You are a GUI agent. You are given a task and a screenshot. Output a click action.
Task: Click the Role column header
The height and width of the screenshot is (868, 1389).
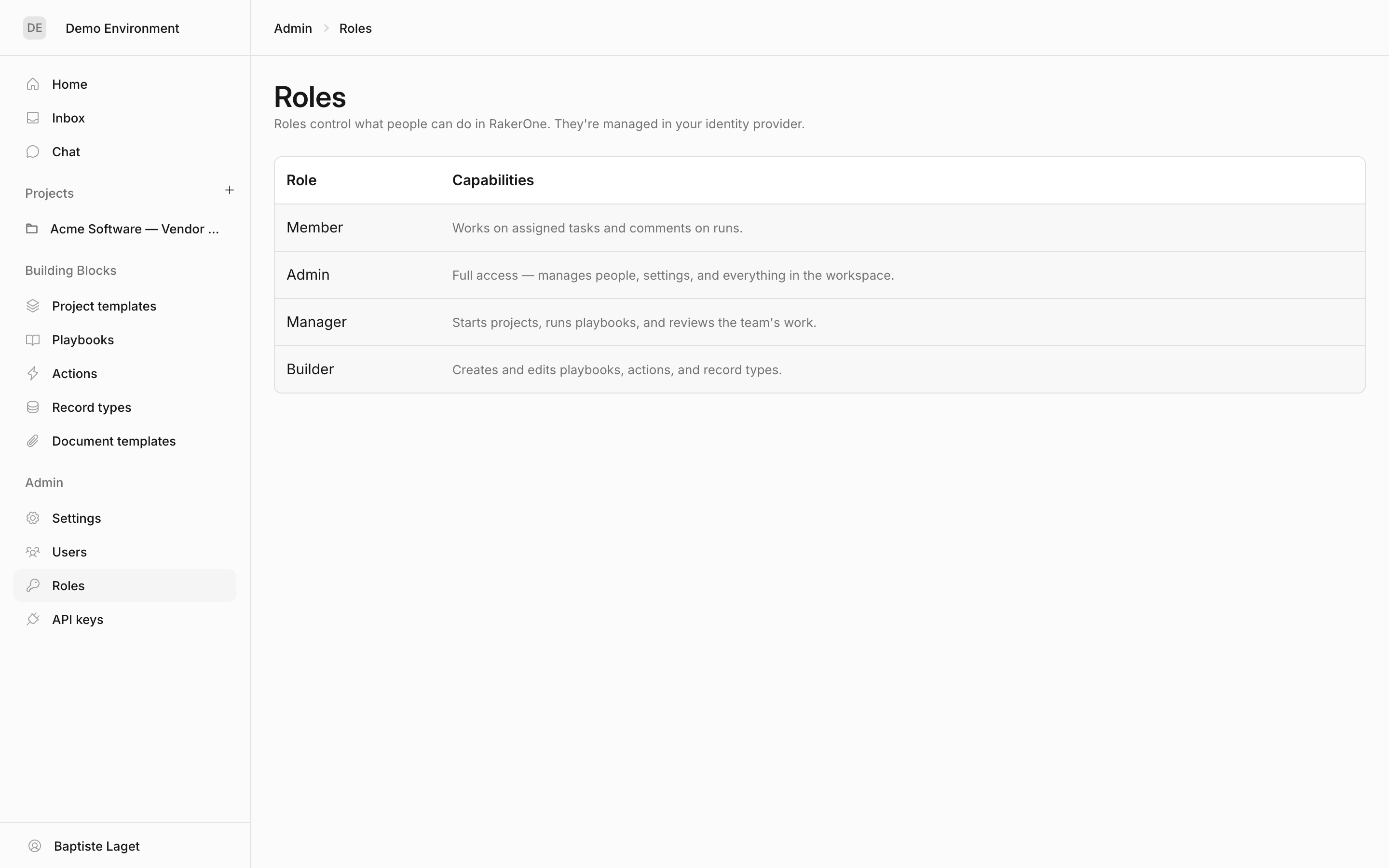301,180
